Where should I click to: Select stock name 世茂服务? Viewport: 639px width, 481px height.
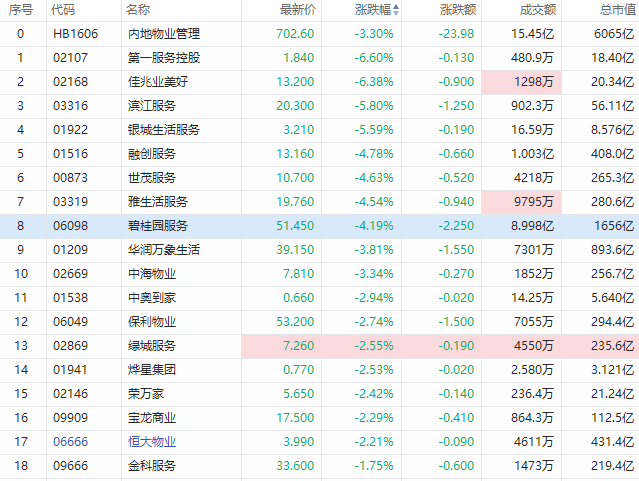pos(152,178)
